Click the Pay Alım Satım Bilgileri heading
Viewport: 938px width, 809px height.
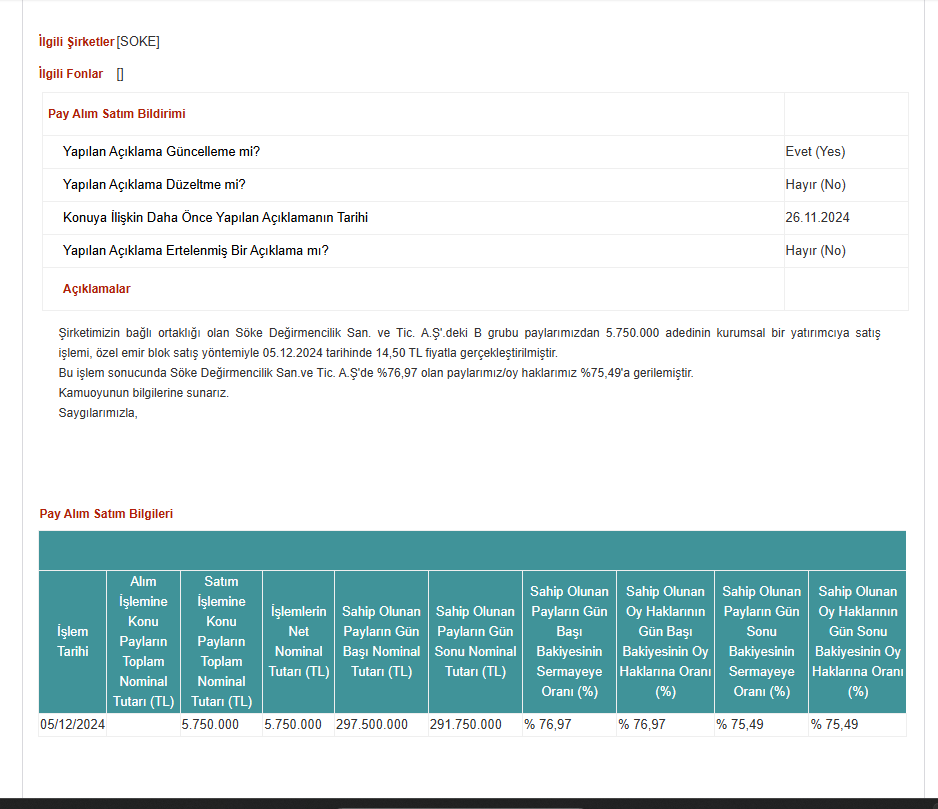pyautogui.click(x=106, y=513)
